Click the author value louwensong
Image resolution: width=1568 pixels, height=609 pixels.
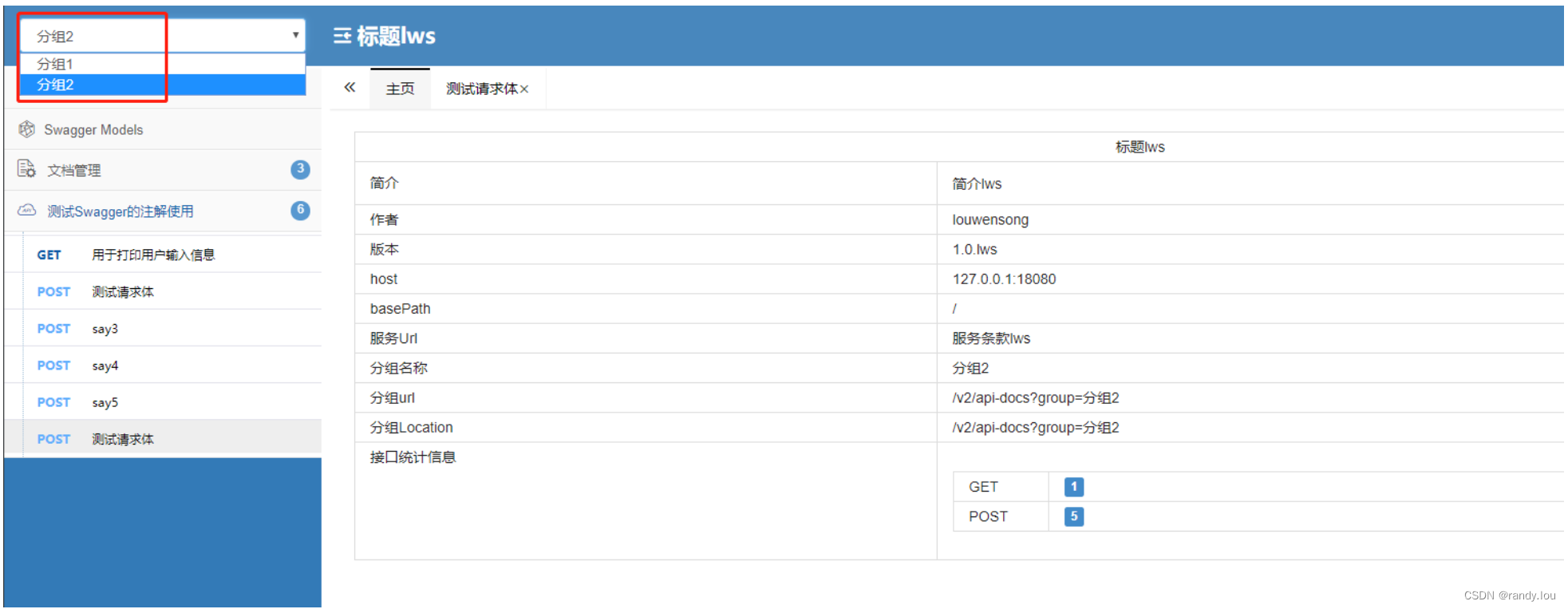[990, 219]
